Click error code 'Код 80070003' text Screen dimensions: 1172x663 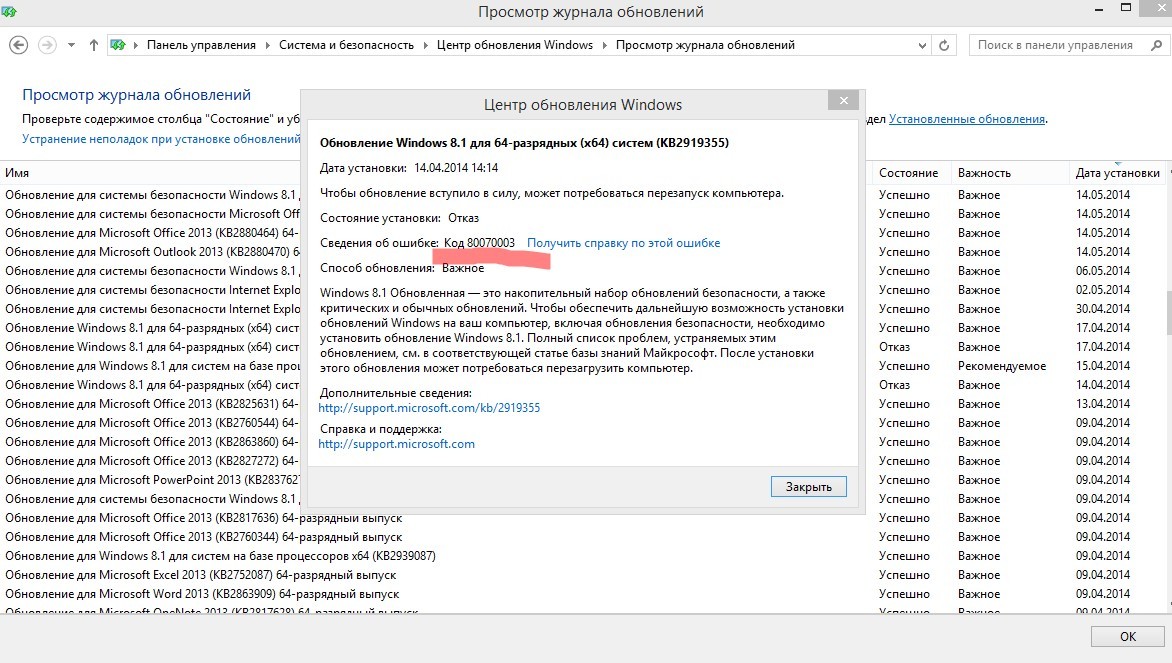(x=479, y=243)
